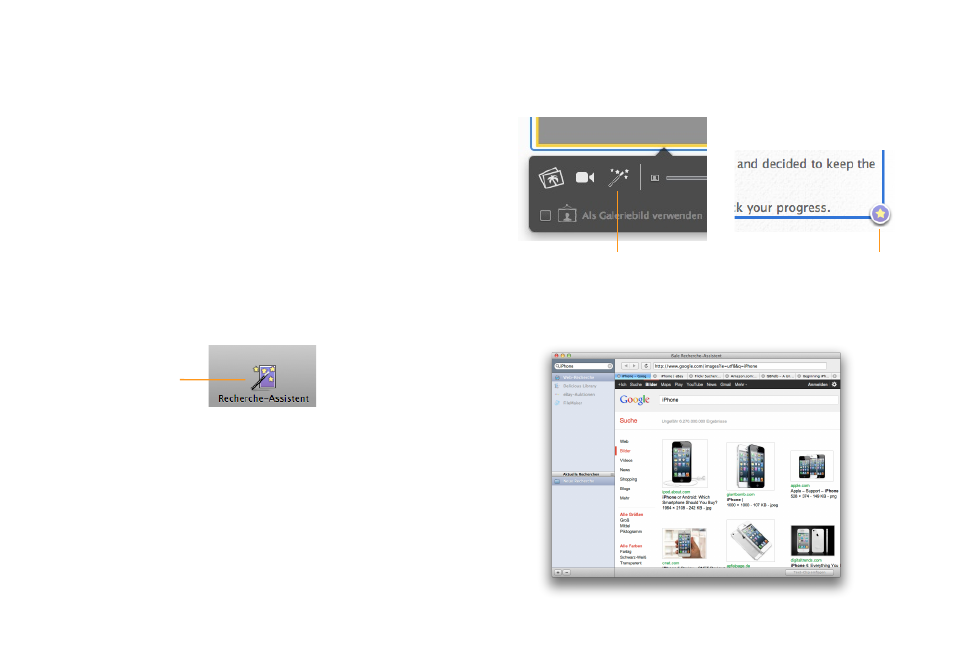Click the Anmelden sign-in link
Screen dimensions: 954x668
[x=818, y=385]
